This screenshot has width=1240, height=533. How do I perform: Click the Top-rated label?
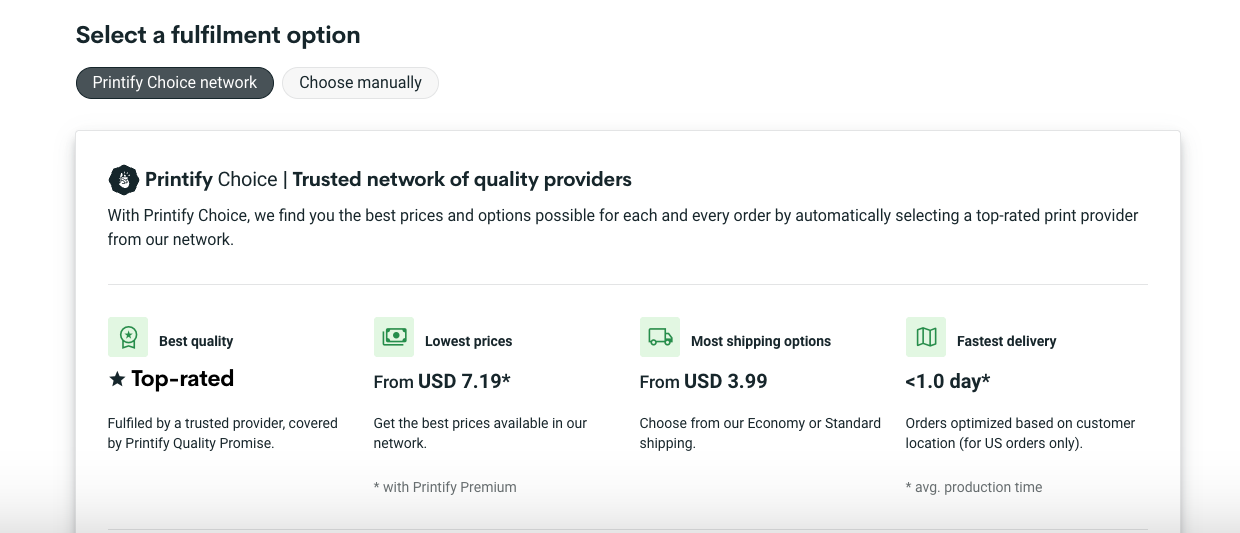(x=182, y=379)
